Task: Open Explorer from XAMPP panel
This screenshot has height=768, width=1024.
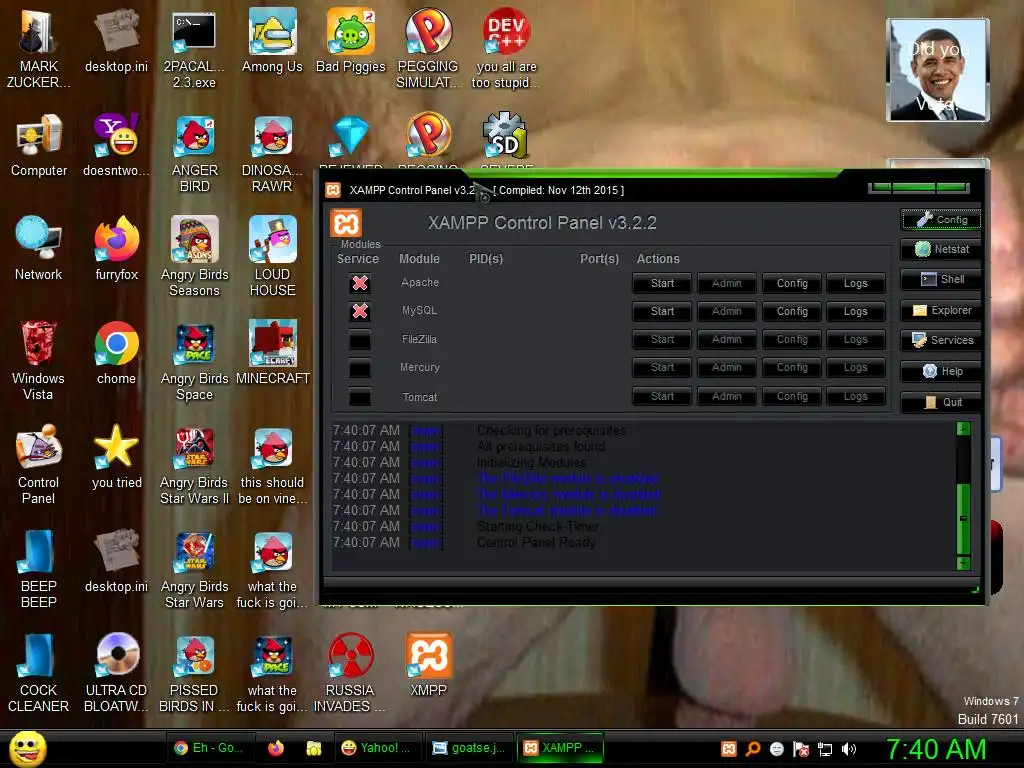Action: point(941,310)
